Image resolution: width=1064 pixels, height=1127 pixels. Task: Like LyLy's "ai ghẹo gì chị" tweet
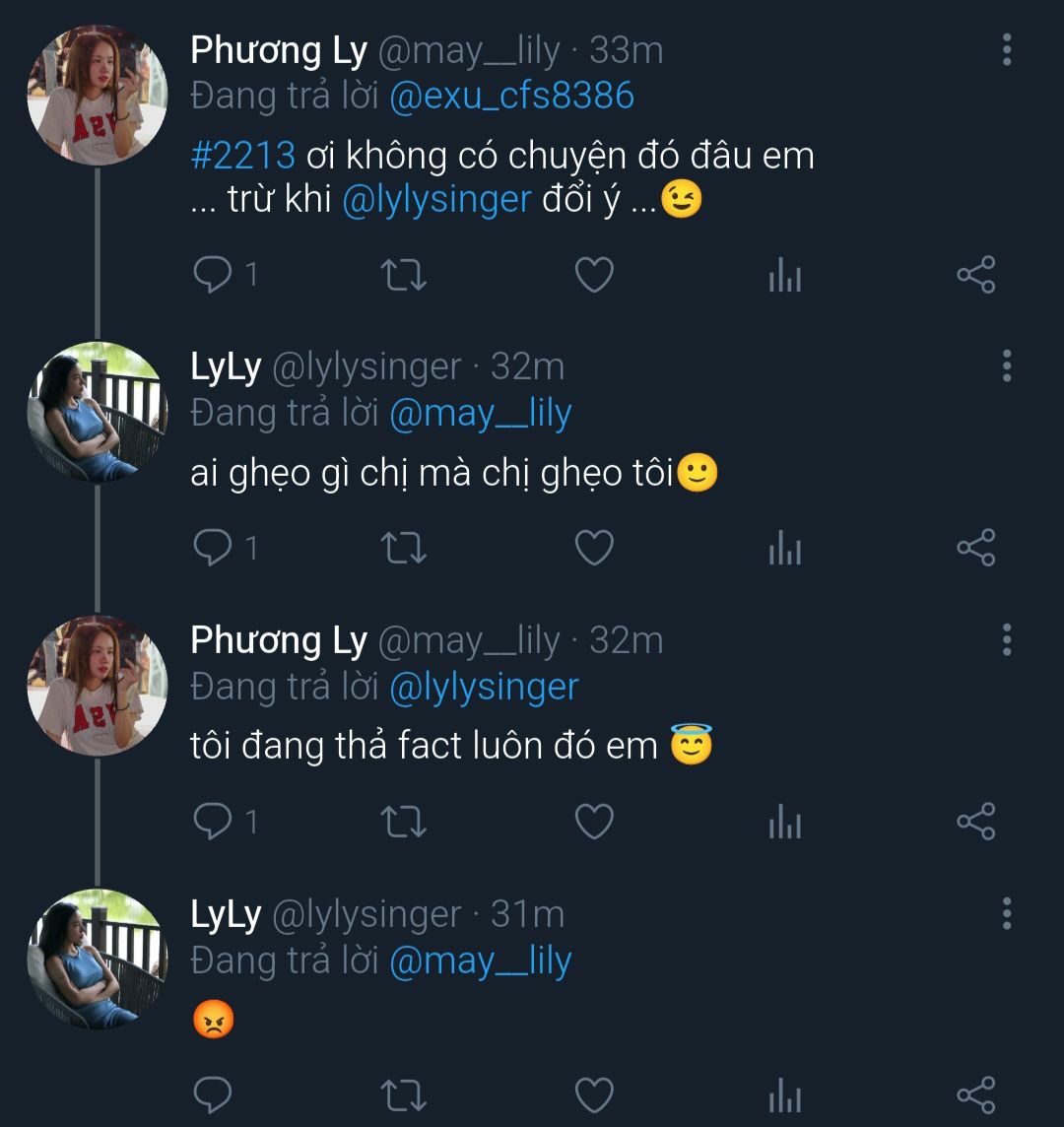click(594, 548)
